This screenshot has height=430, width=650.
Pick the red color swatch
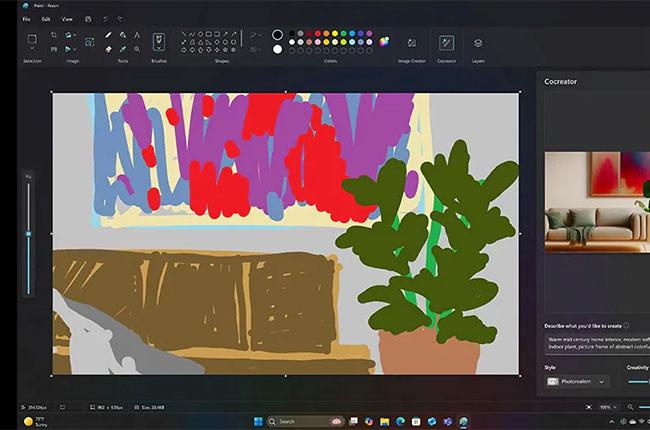318,34
